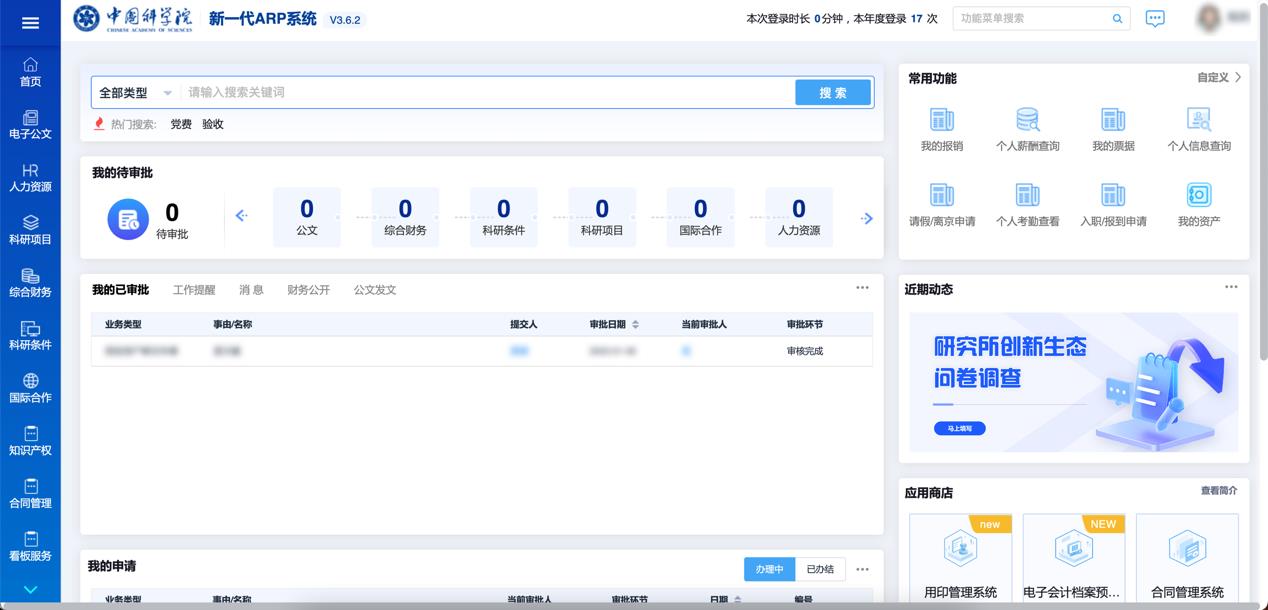Switch to the 工作提醒 tab
1268x610 pixels.
pos(194,290)
